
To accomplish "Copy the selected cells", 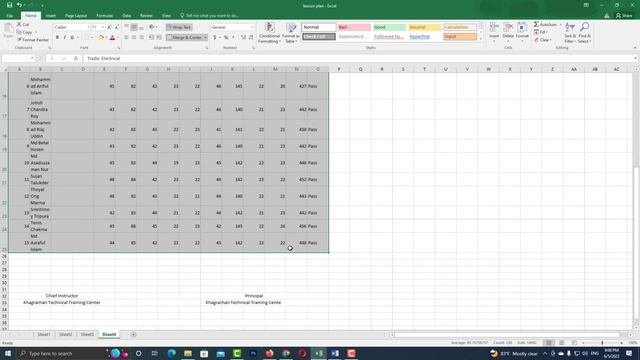I will click(x=25, y=32).
